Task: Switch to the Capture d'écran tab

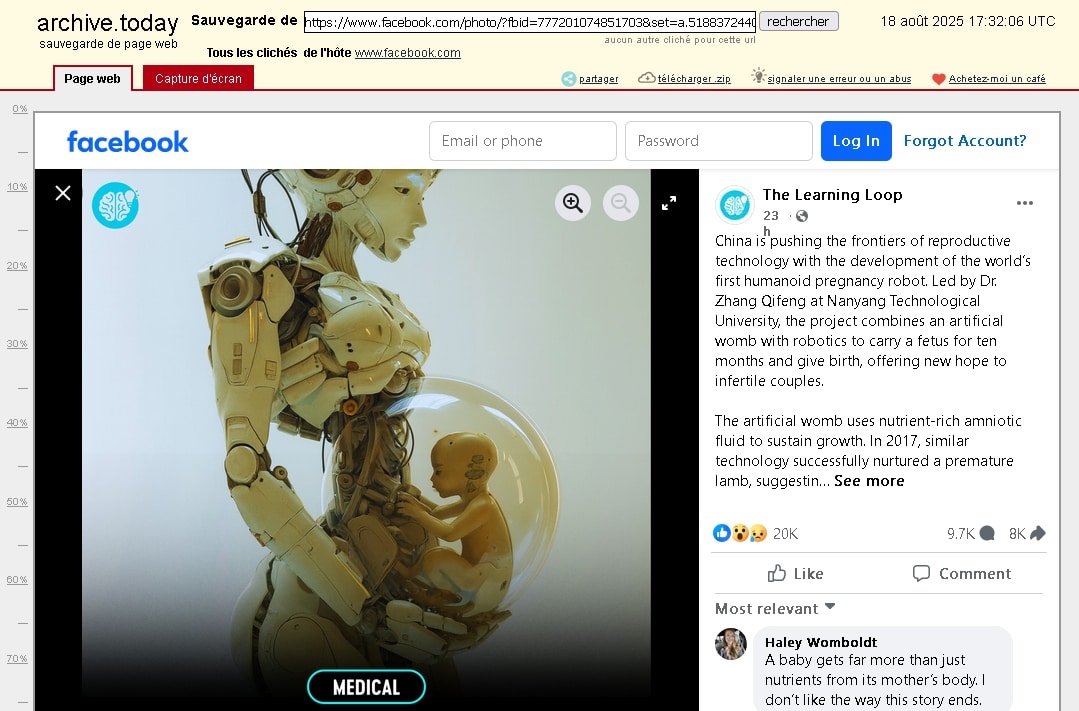Action: click(x=197, y=75)
